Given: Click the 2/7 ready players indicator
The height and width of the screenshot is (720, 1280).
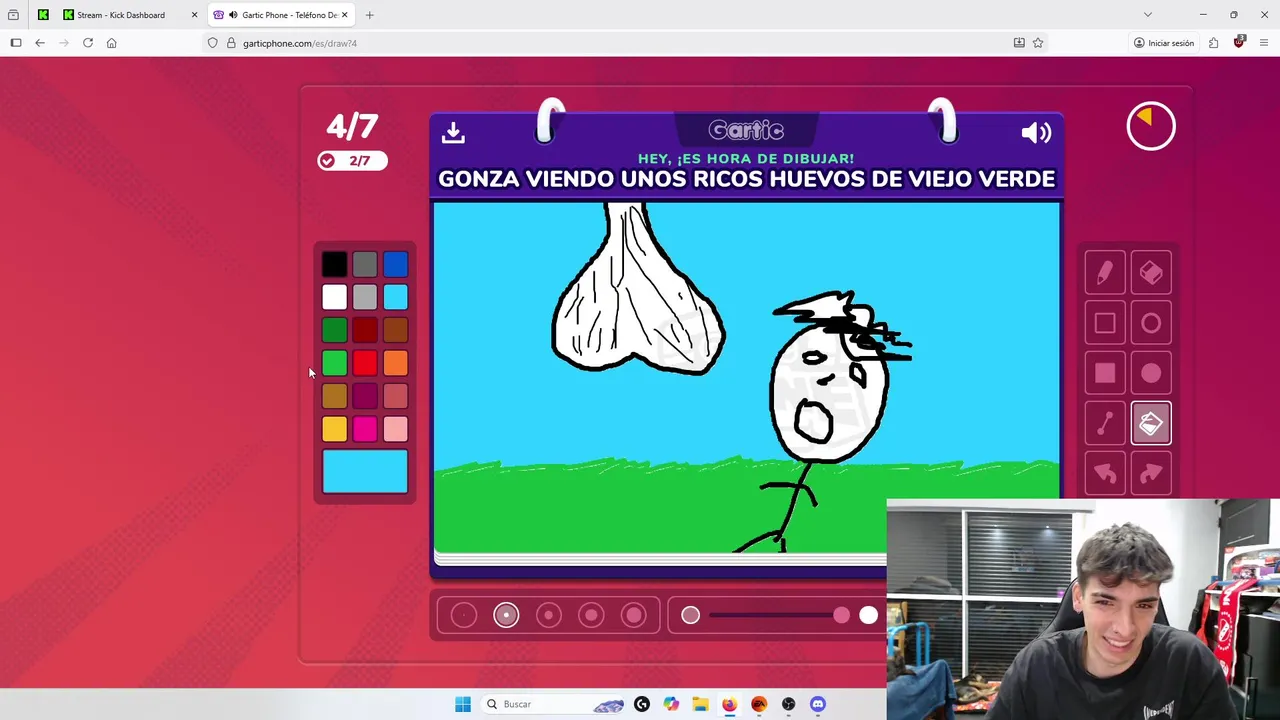Looking at the screenshot, I should coord(352,161).
